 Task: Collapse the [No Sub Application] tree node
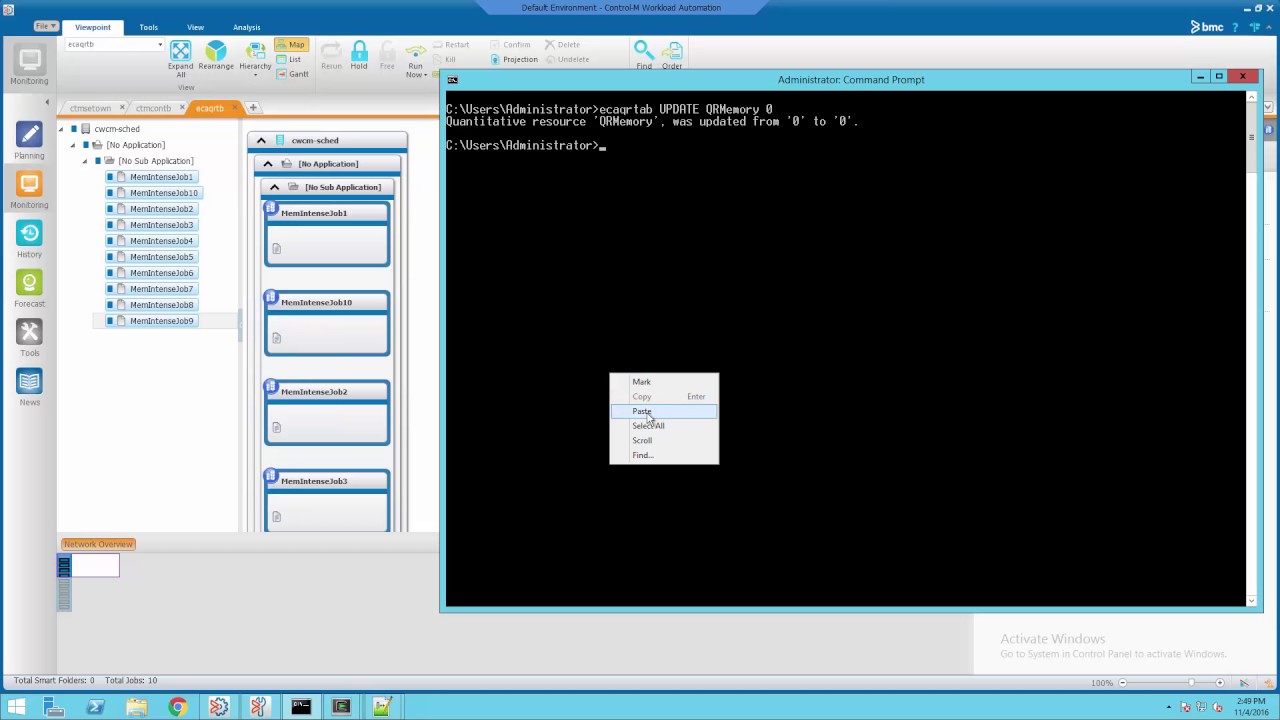pos(85,161)
